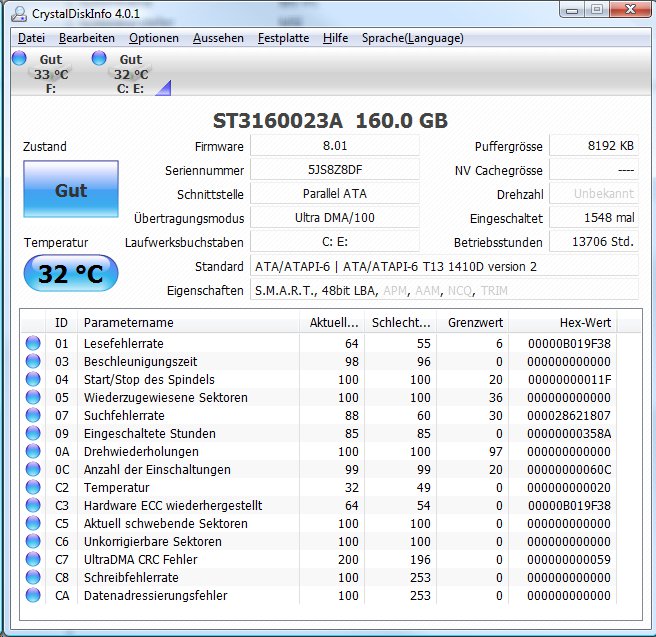Select the UltraDMA CRC Fehler name
Viewport: 656px width, 637px height.
point(140,559)
